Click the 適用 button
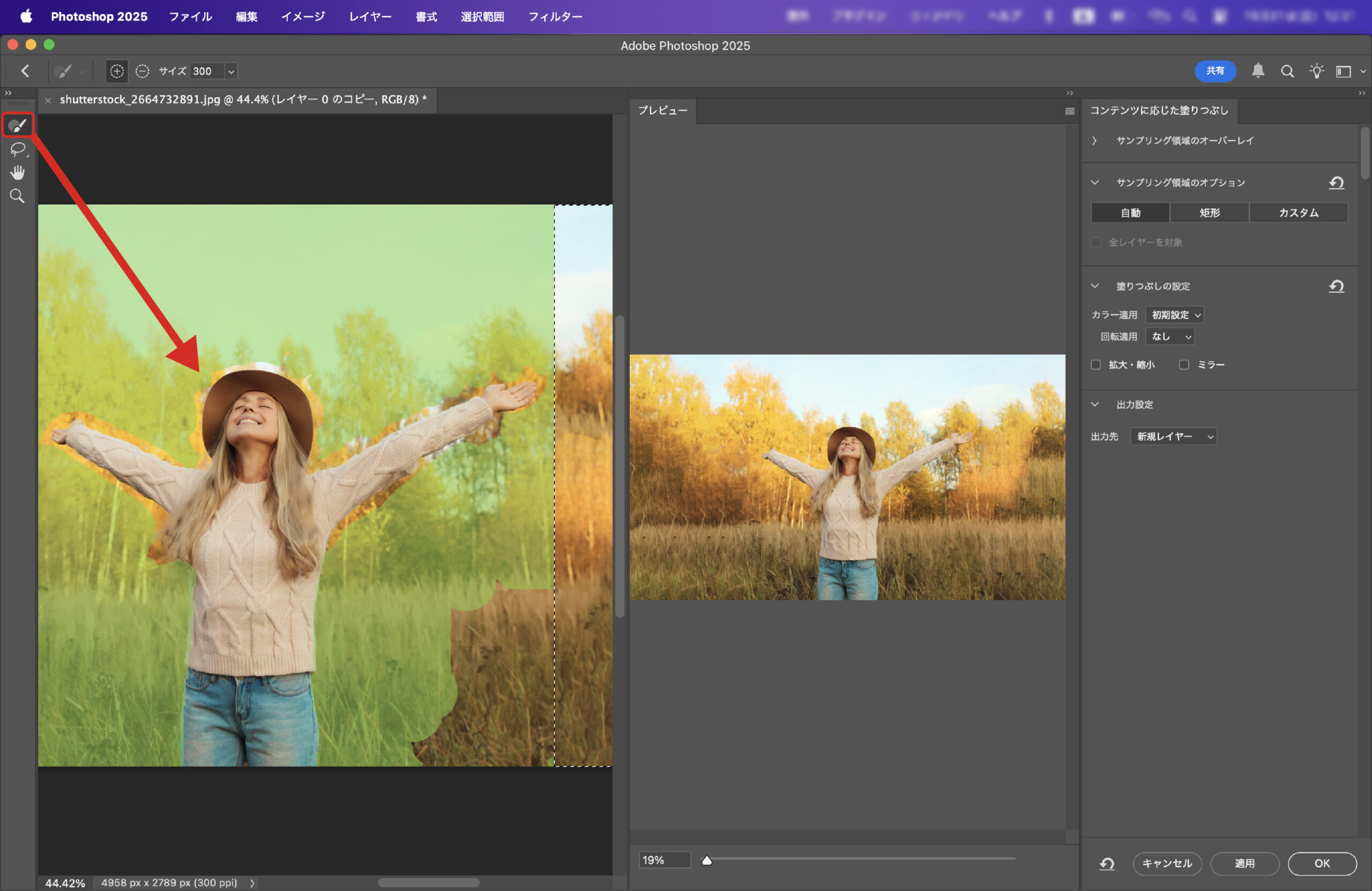Viewport: 1372px width, 891px height. [x=1244, y=863]
